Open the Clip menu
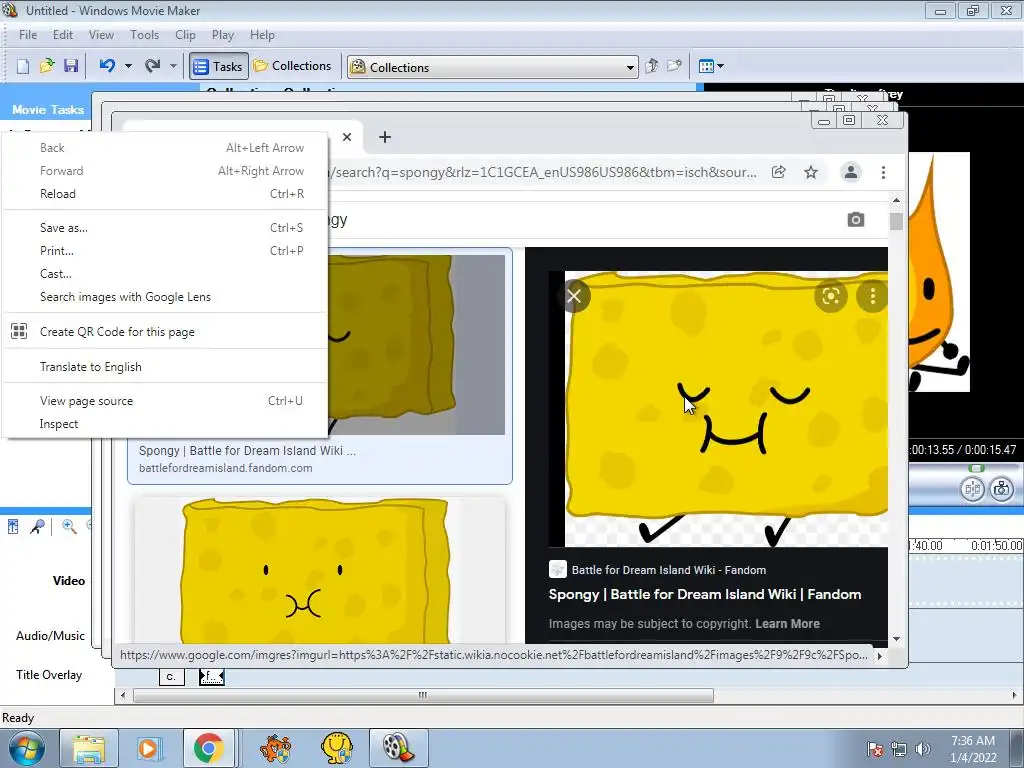Viewport: 1024px width, 768px height. pyautogui.click(x=185, y=35)
